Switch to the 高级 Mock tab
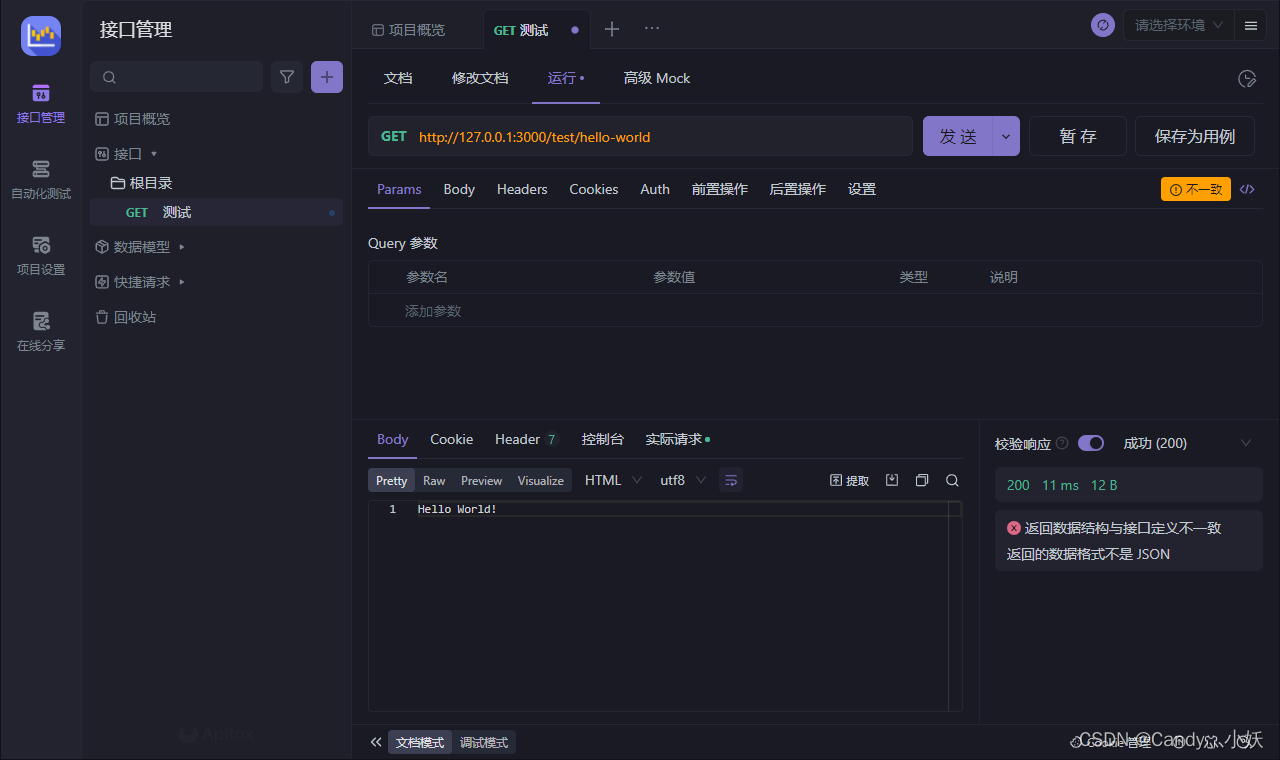This screenshot has width=1280, height=760. tap(657, 78)
